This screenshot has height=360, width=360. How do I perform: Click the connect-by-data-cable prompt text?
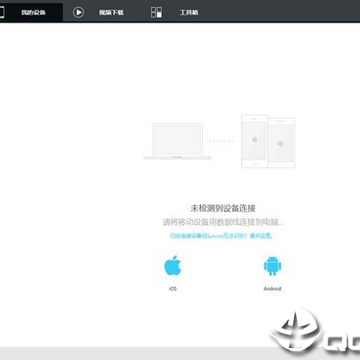223,222
